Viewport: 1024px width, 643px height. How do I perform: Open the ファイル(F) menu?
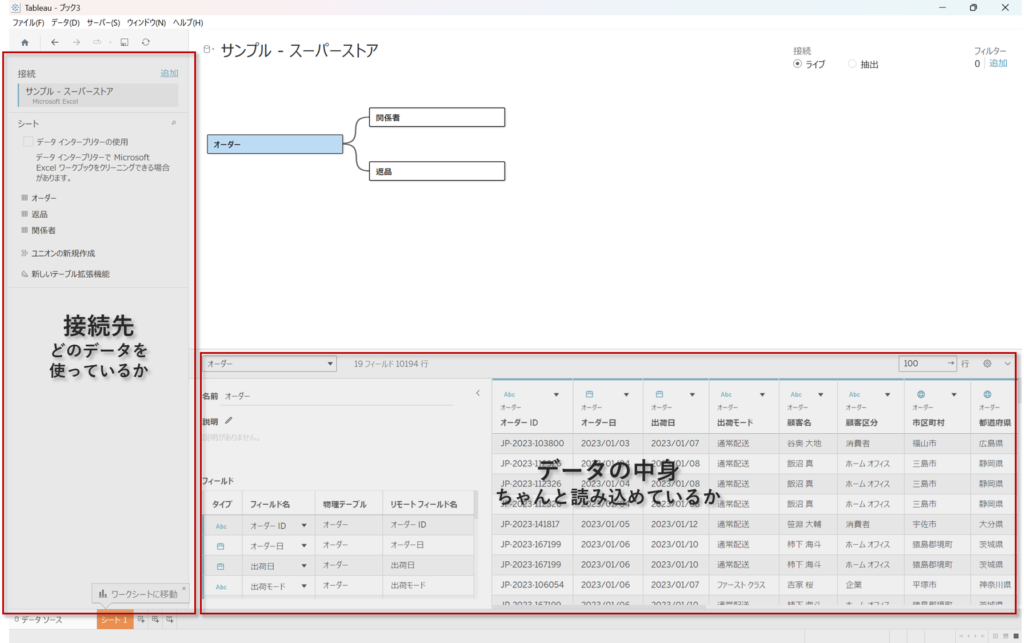(x=28, y=22)
